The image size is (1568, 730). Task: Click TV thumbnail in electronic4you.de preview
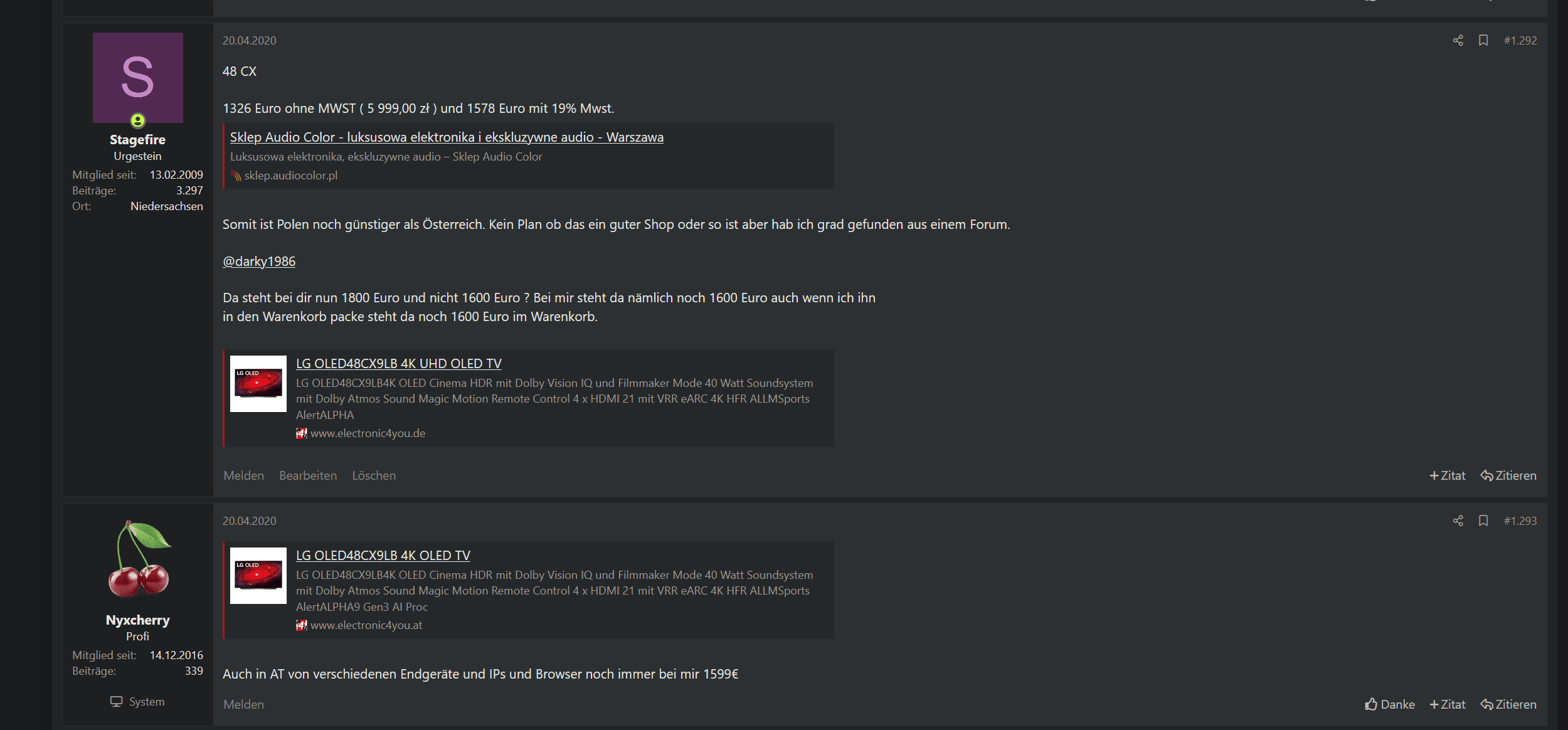258,384
